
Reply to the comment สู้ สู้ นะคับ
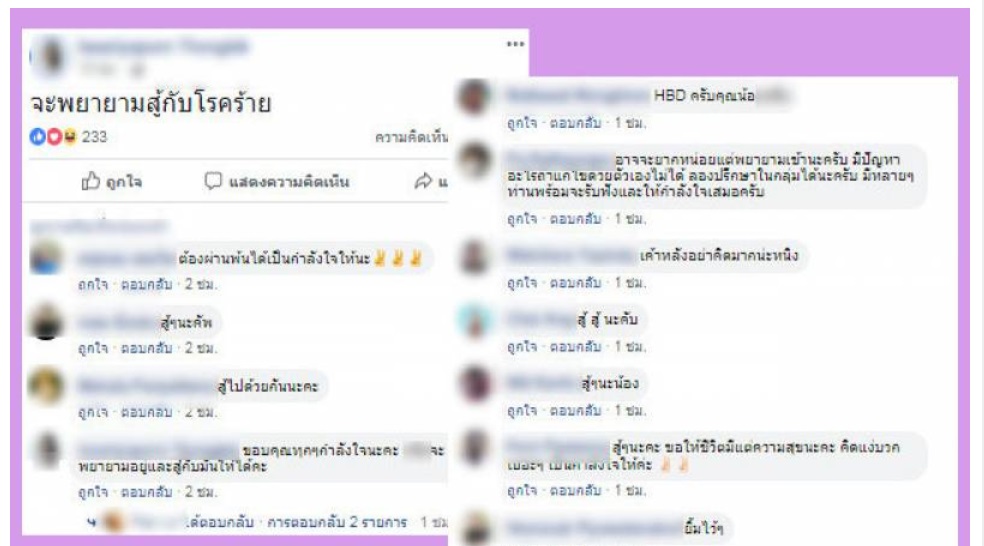click(x=575, y=346)
